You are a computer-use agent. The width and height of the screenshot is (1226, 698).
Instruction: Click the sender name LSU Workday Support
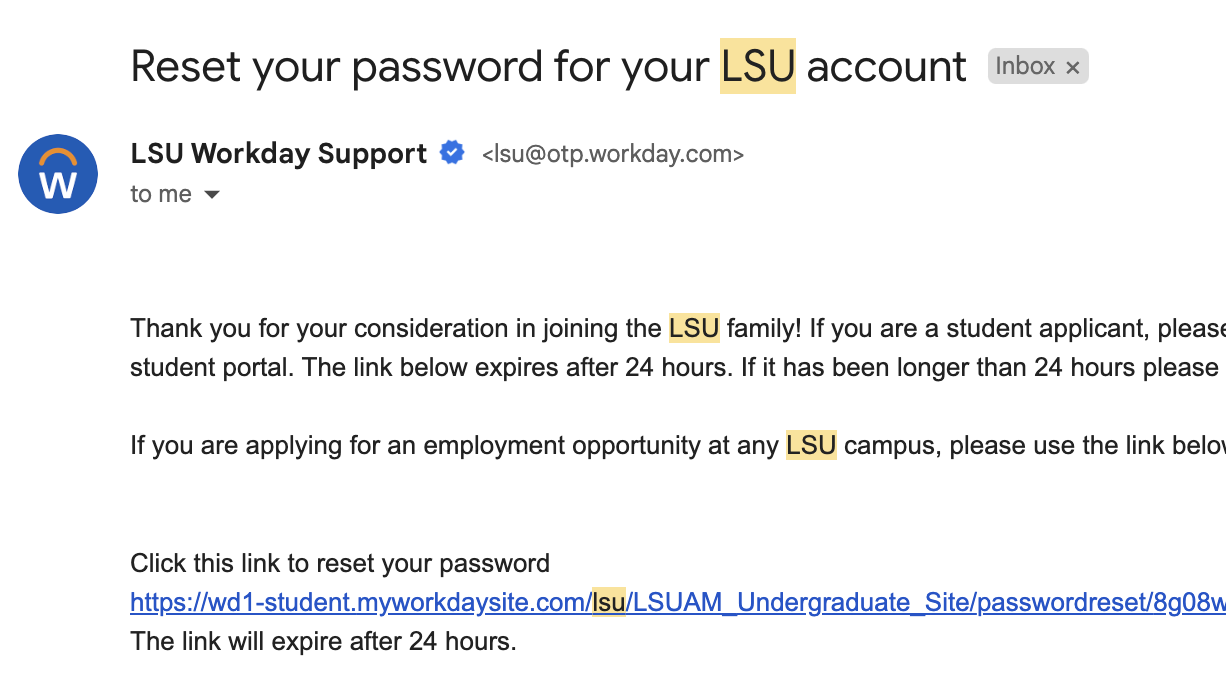pos(278,154)
